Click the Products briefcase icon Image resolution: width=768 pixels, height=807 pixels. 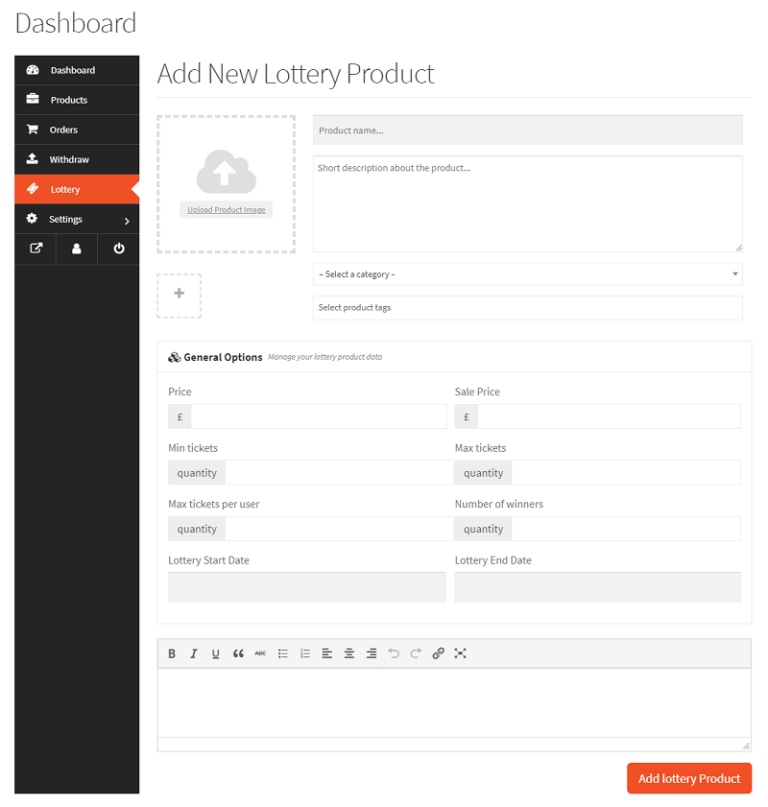32,99
